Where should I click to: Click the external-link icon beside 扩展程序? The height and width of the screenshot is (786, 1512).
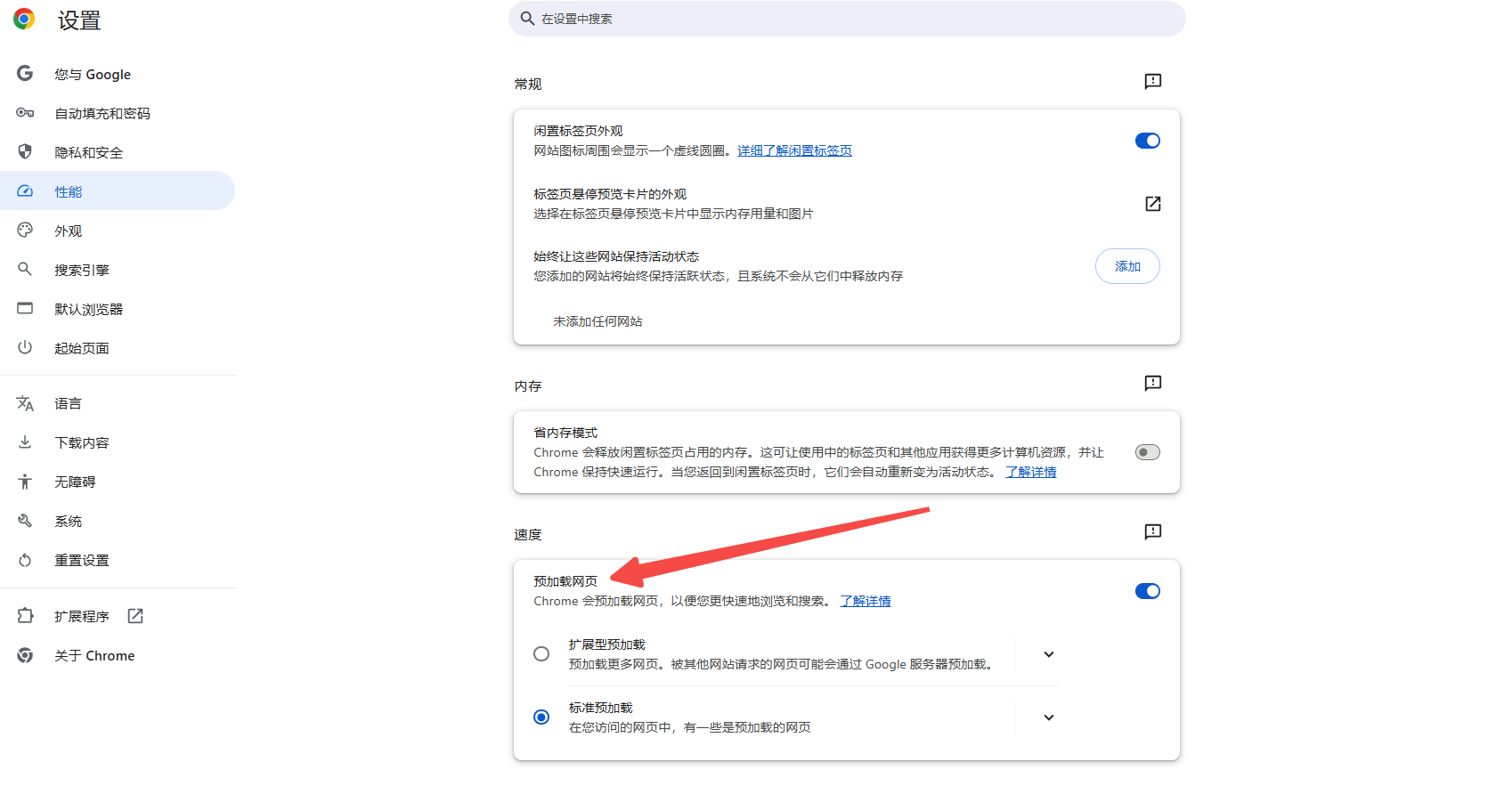[x=135, y=616]
